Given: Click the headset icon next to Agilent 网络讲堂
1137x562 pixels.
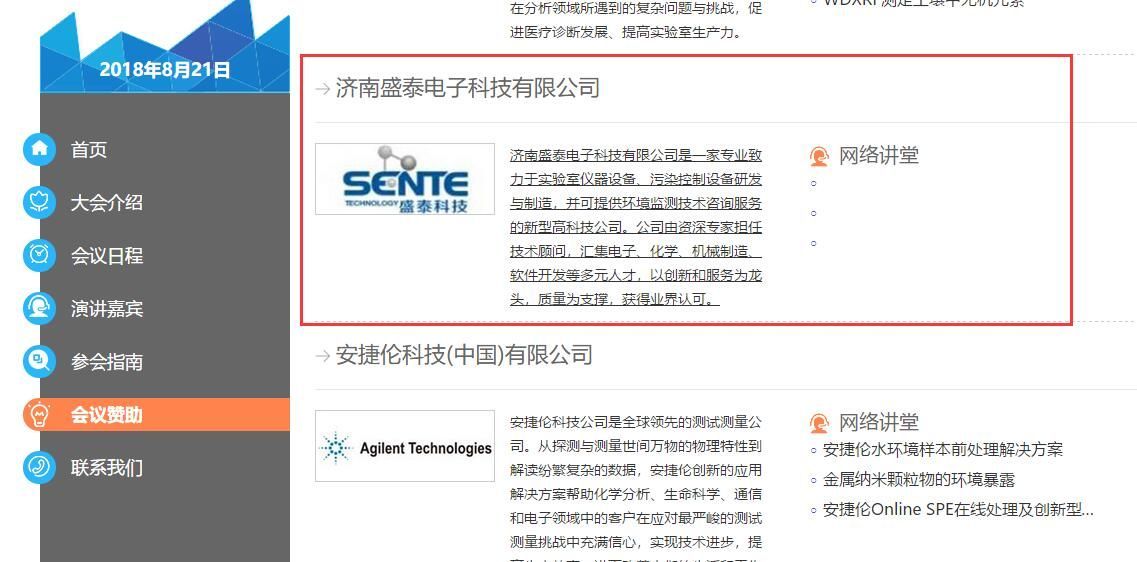Looking at the screenshot, I should [819, 423].
